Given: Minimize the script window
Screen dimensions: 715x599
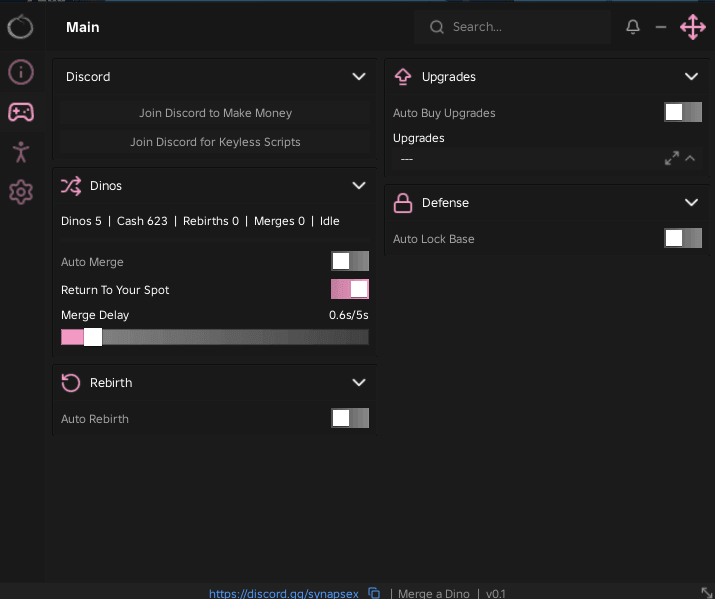Looking at the screenshot, I should coord(661,27).
